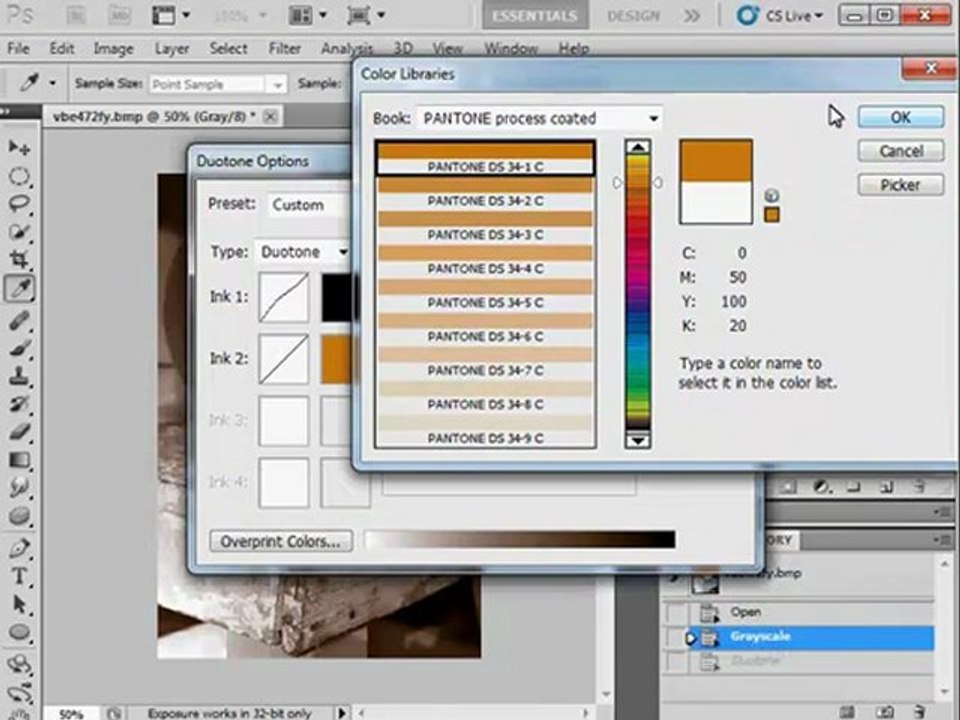Toggle history brush source for Open state

click(675, 612)
